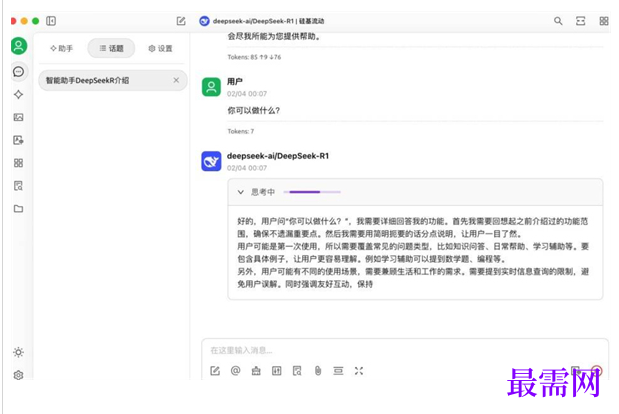
Task: Open the chat assistant page from the sidebar
Action: pyautogui.click(x=19, y=72)
